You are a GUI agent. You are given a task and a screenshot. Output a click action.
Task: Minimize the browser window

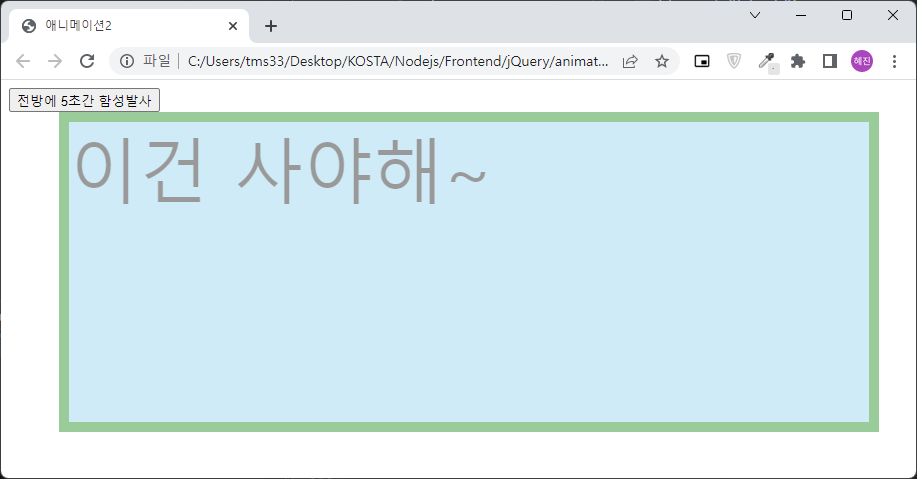(801, 15)
